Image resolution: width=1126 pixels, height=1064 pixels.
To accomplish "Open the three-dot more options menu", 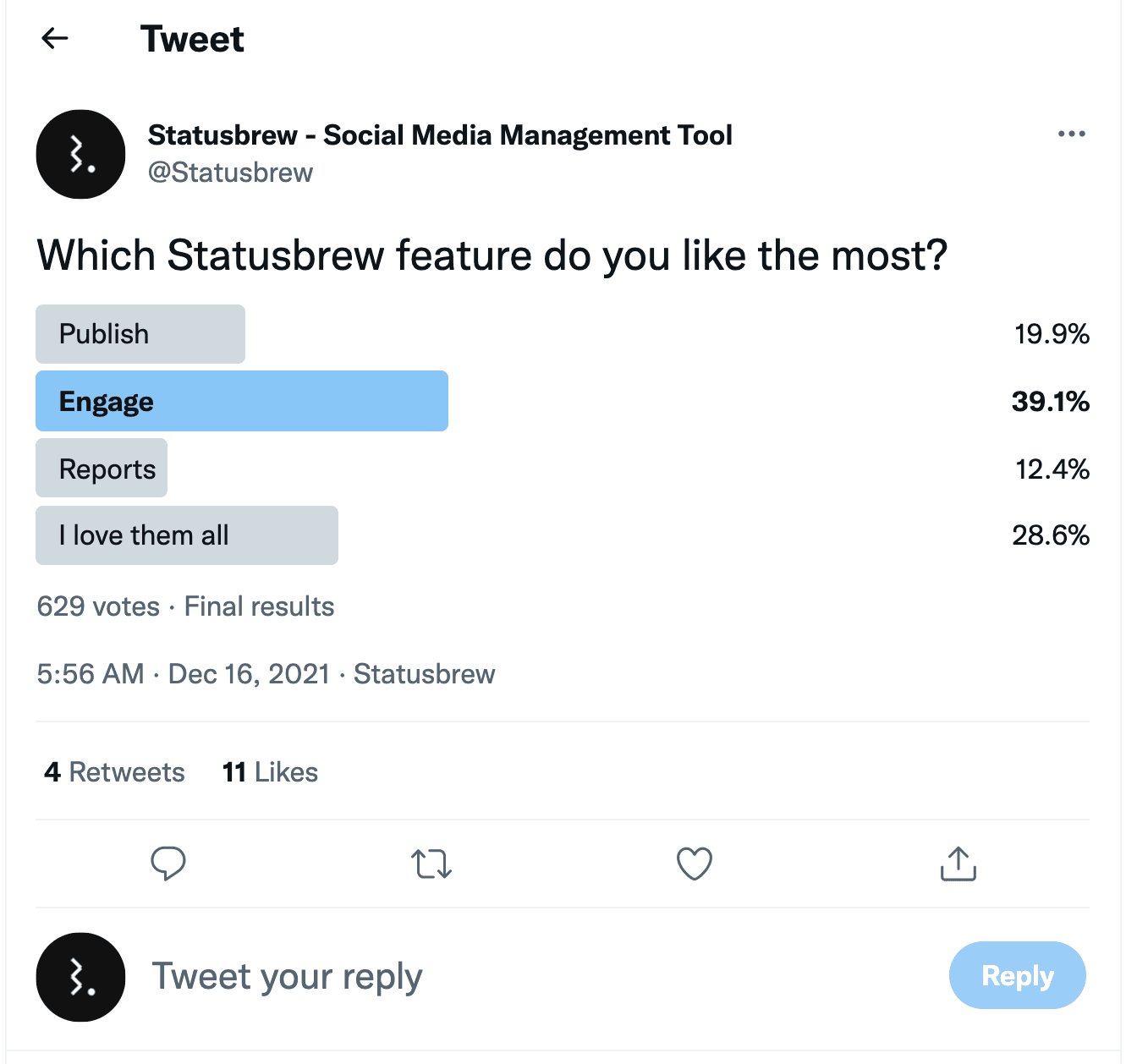I will point(1071,134).
